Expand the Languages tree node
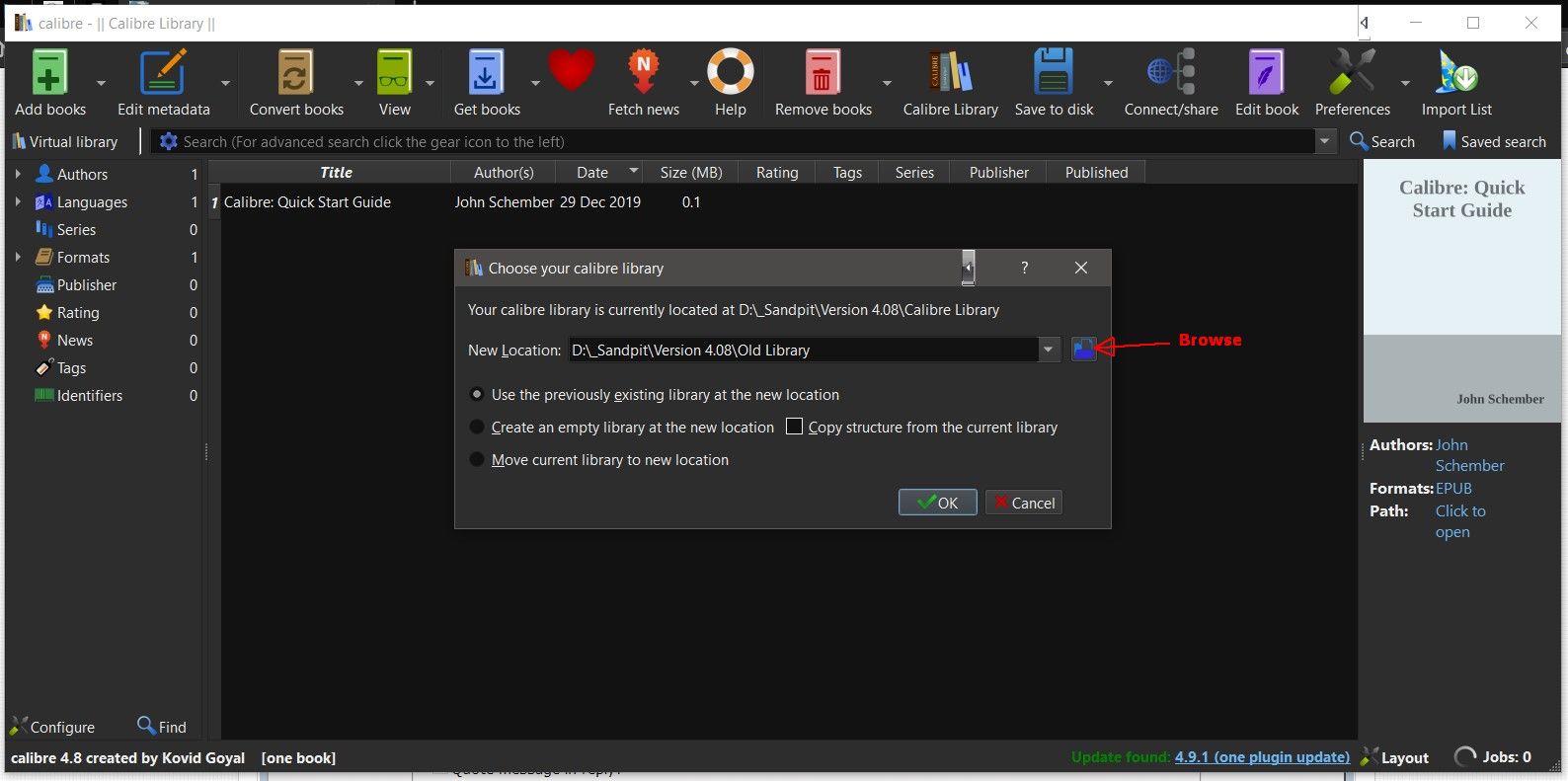The height and width of the screenshot is (781, 1568). (18, 201)
